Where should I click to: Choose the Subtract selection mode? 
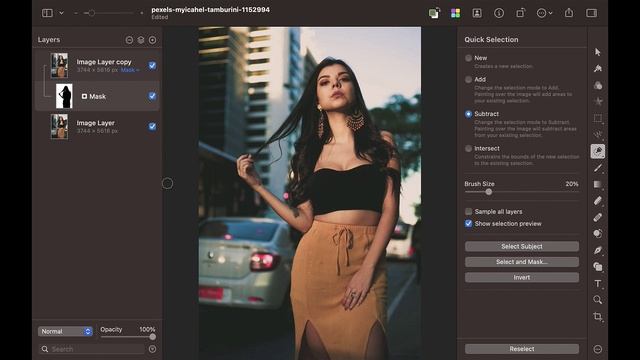(469, 114)
